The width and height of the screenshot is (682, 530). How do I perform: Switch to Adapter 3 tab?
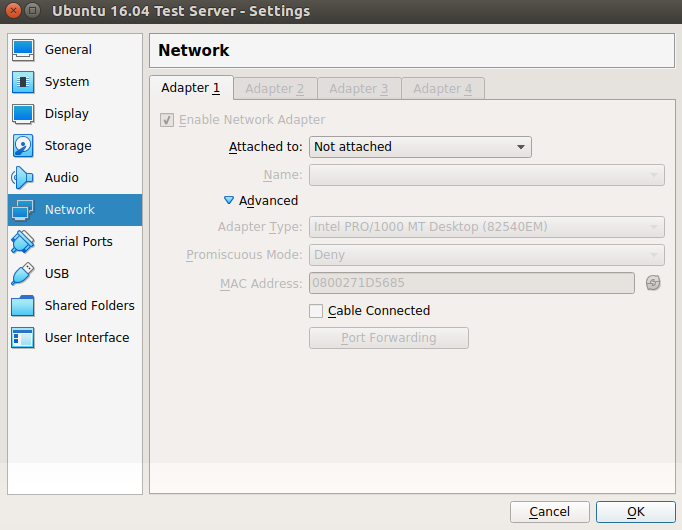coord(359,89)
